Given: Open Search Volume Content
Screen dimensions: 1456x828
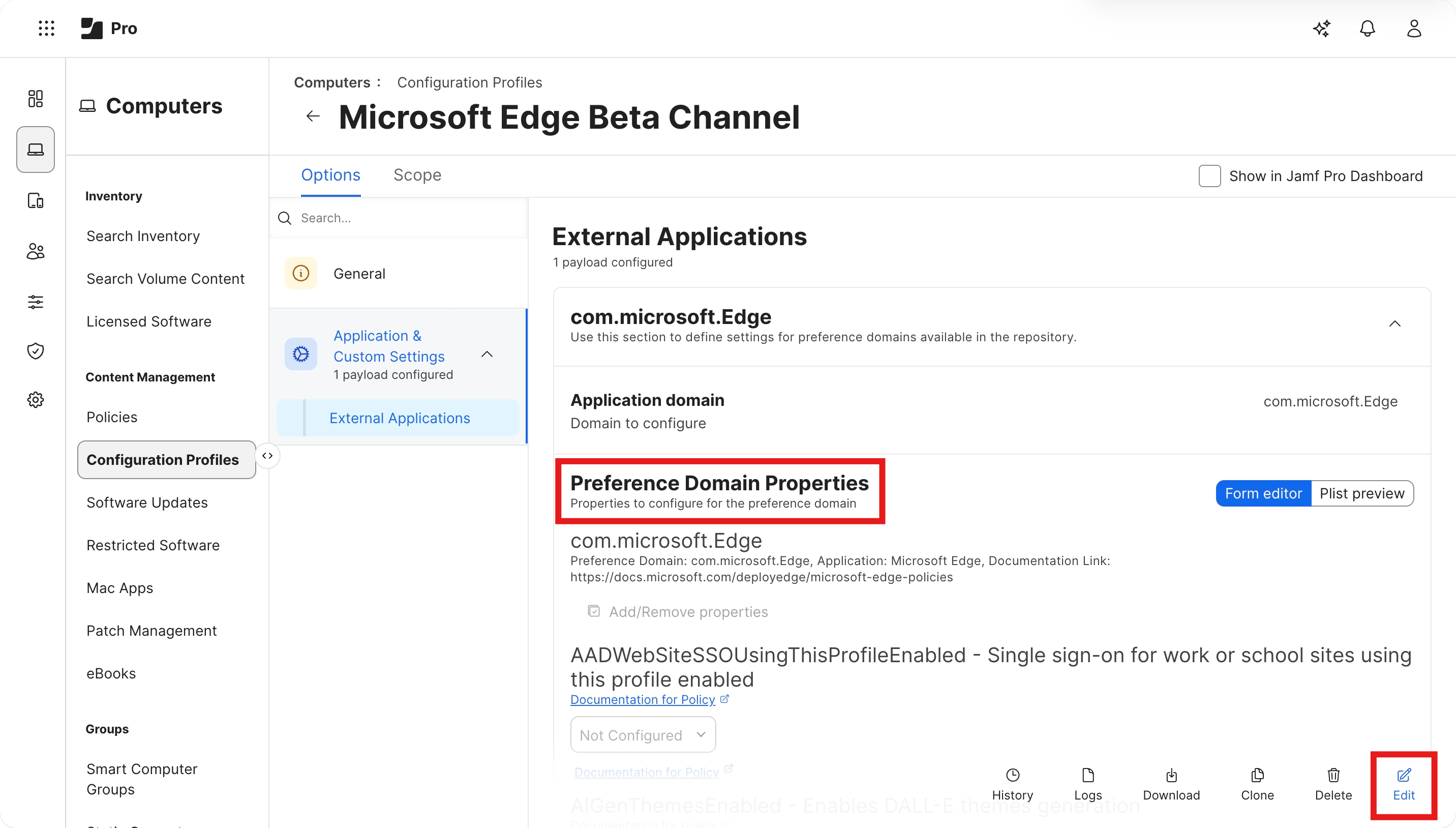Looking at the screenshot, I should (x=165, y=279).
